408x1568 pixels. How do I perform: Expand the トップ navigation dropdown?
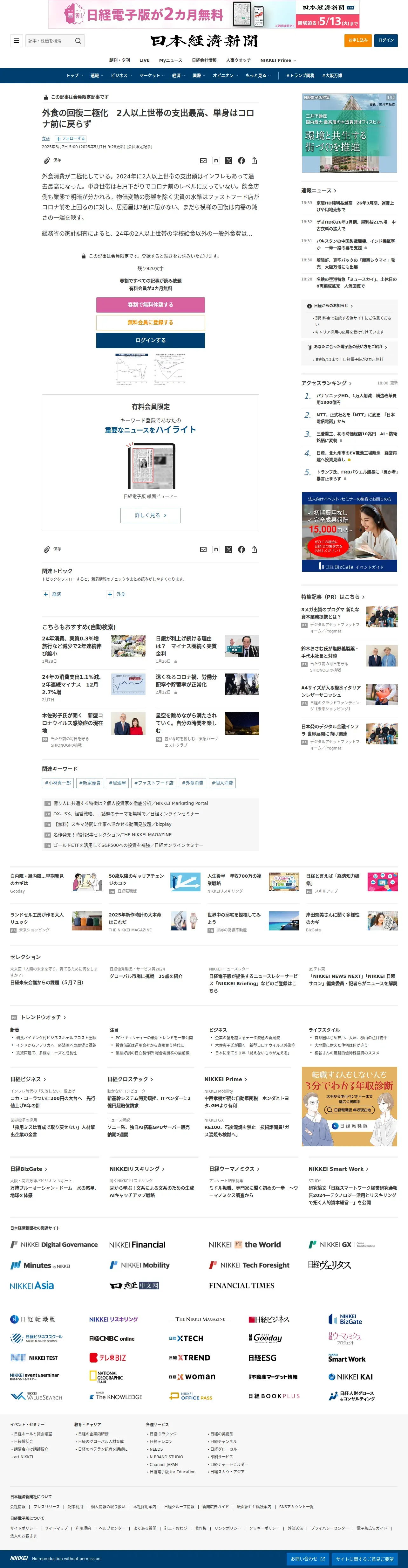tap(74, 75)
